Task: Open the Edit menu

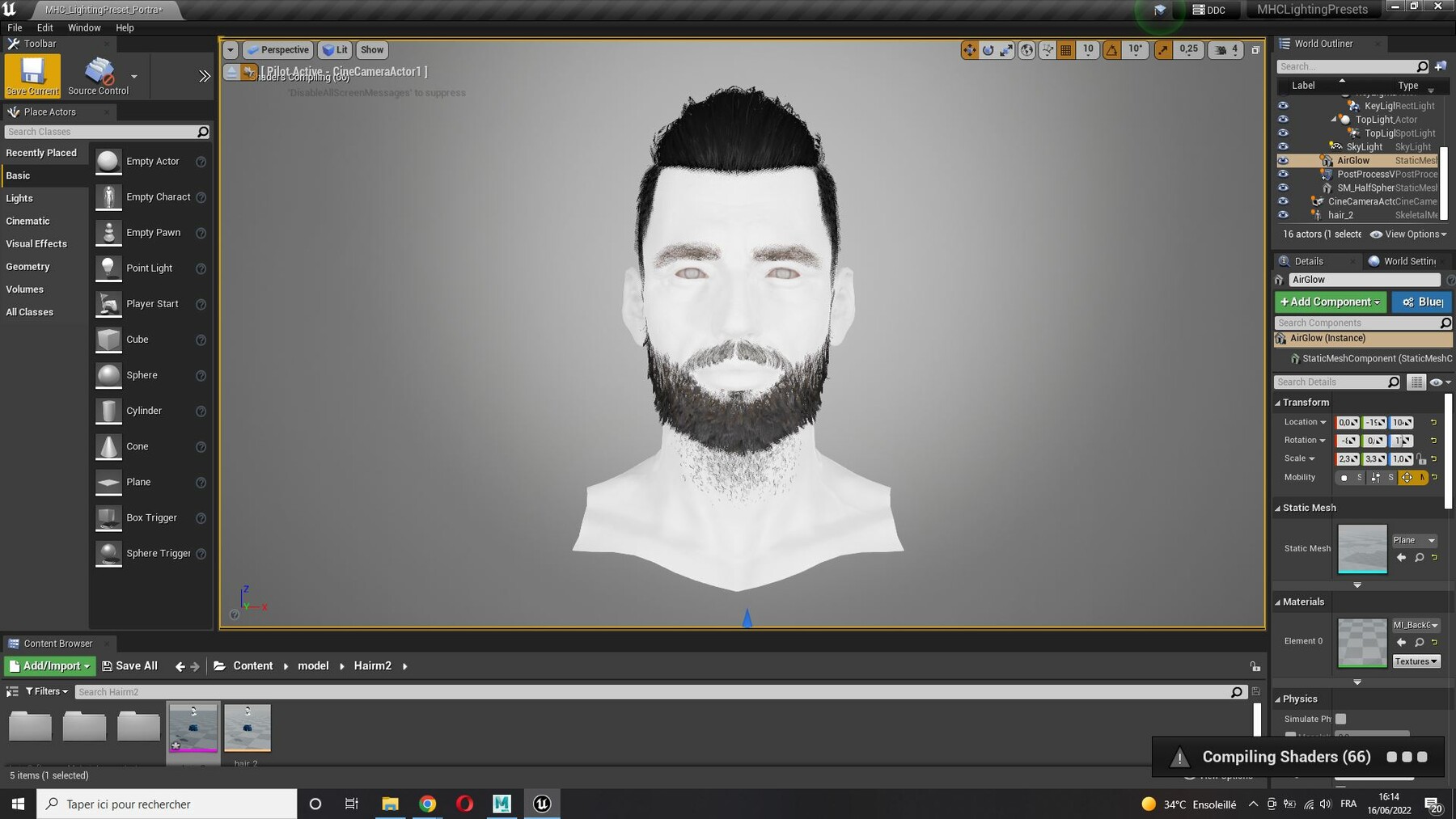Action: [45, 27]
